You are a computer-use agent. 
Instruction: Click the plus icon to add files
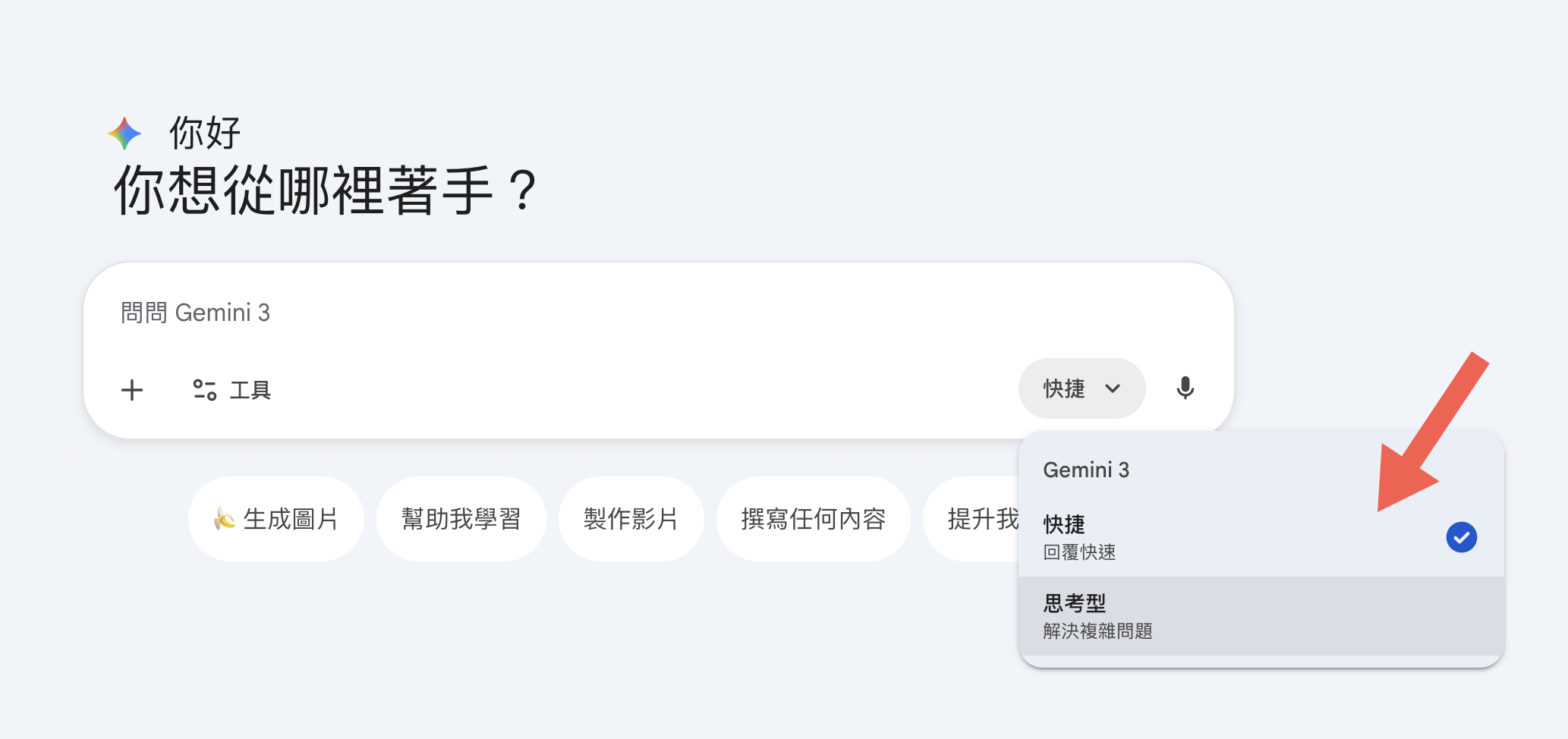tap(132, 390)
